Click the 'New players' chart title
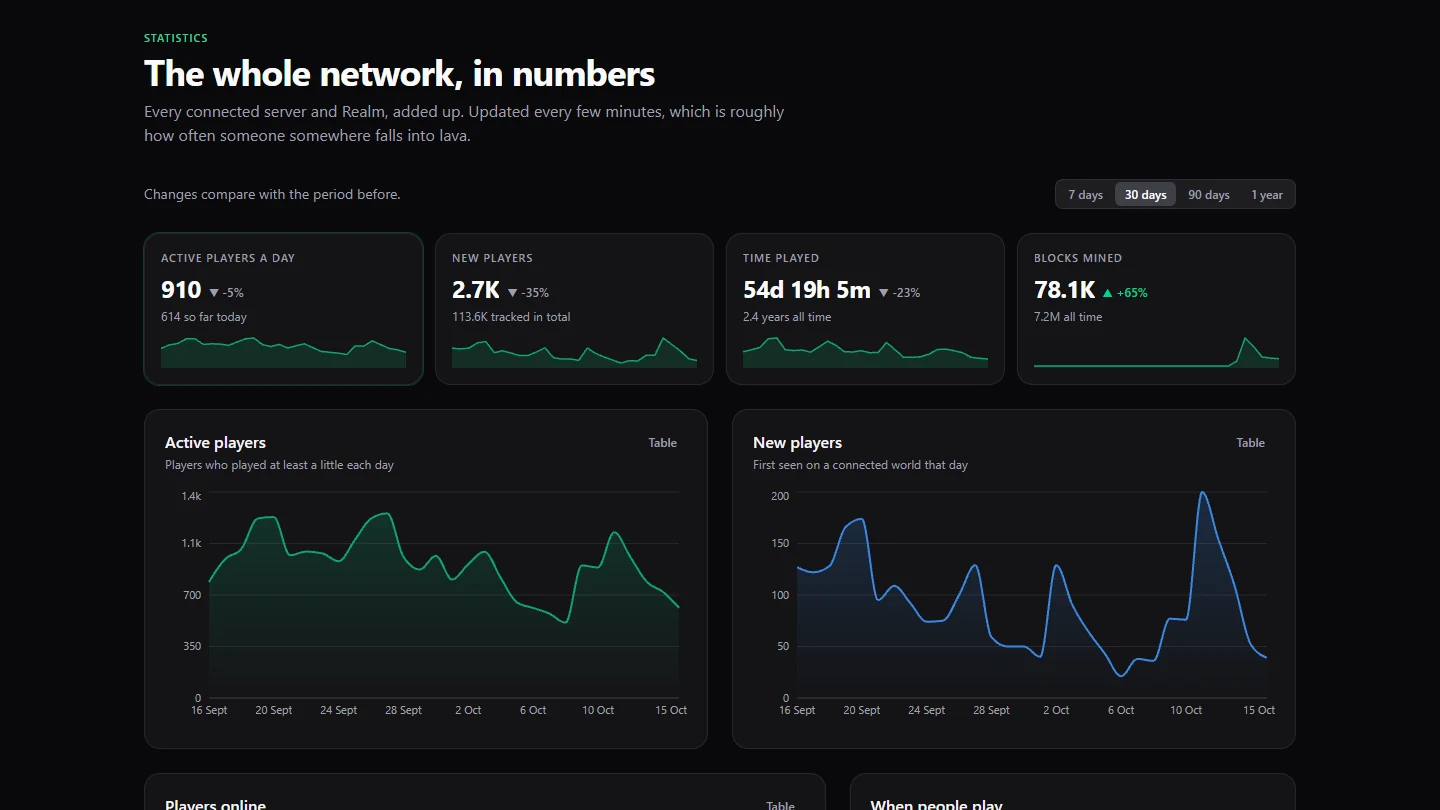 point(797,443)
